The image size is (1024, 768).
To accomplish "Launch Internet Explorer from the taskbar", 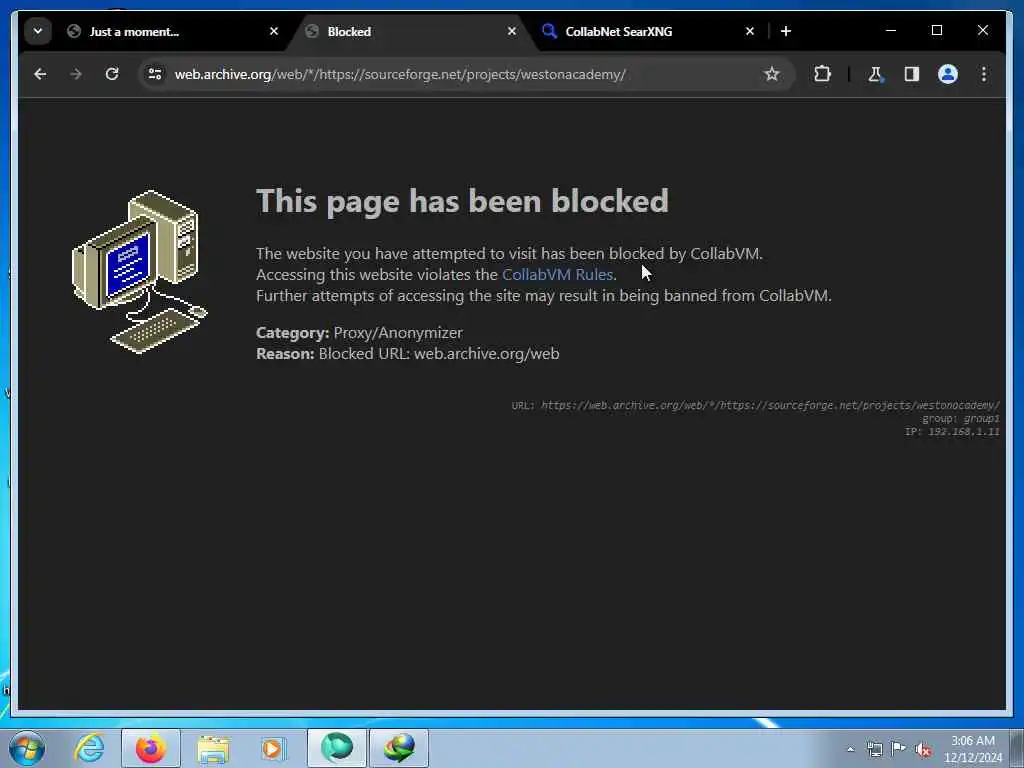I will point(89,748).
